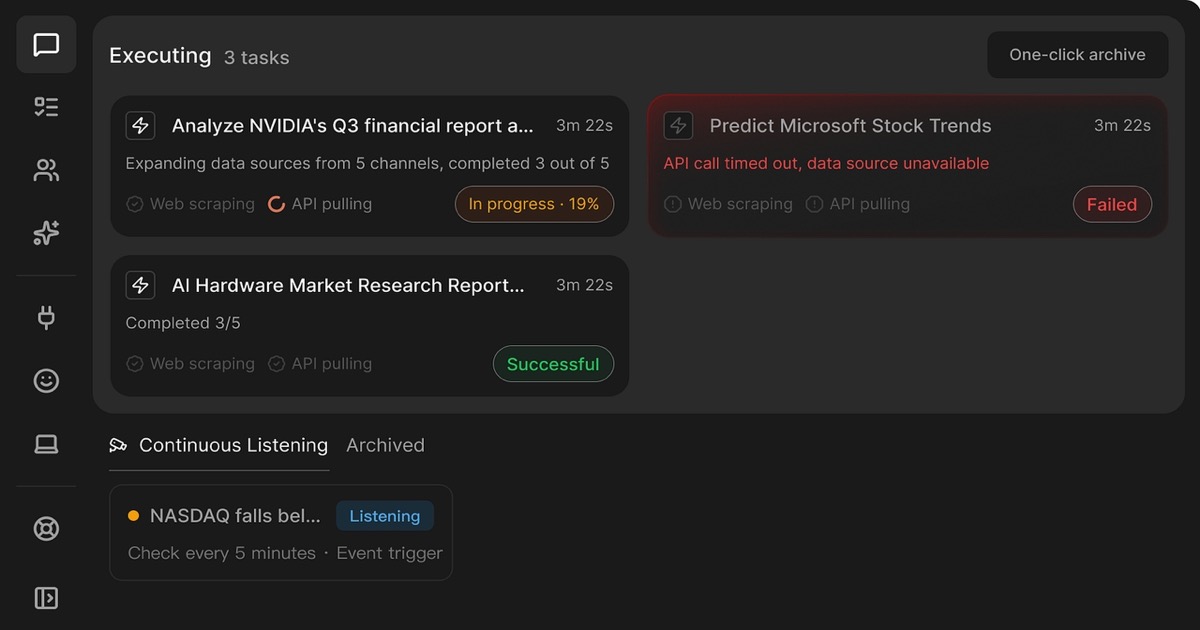
Task: Open help via the lifebuoy icon
Action: pos(45,528)
